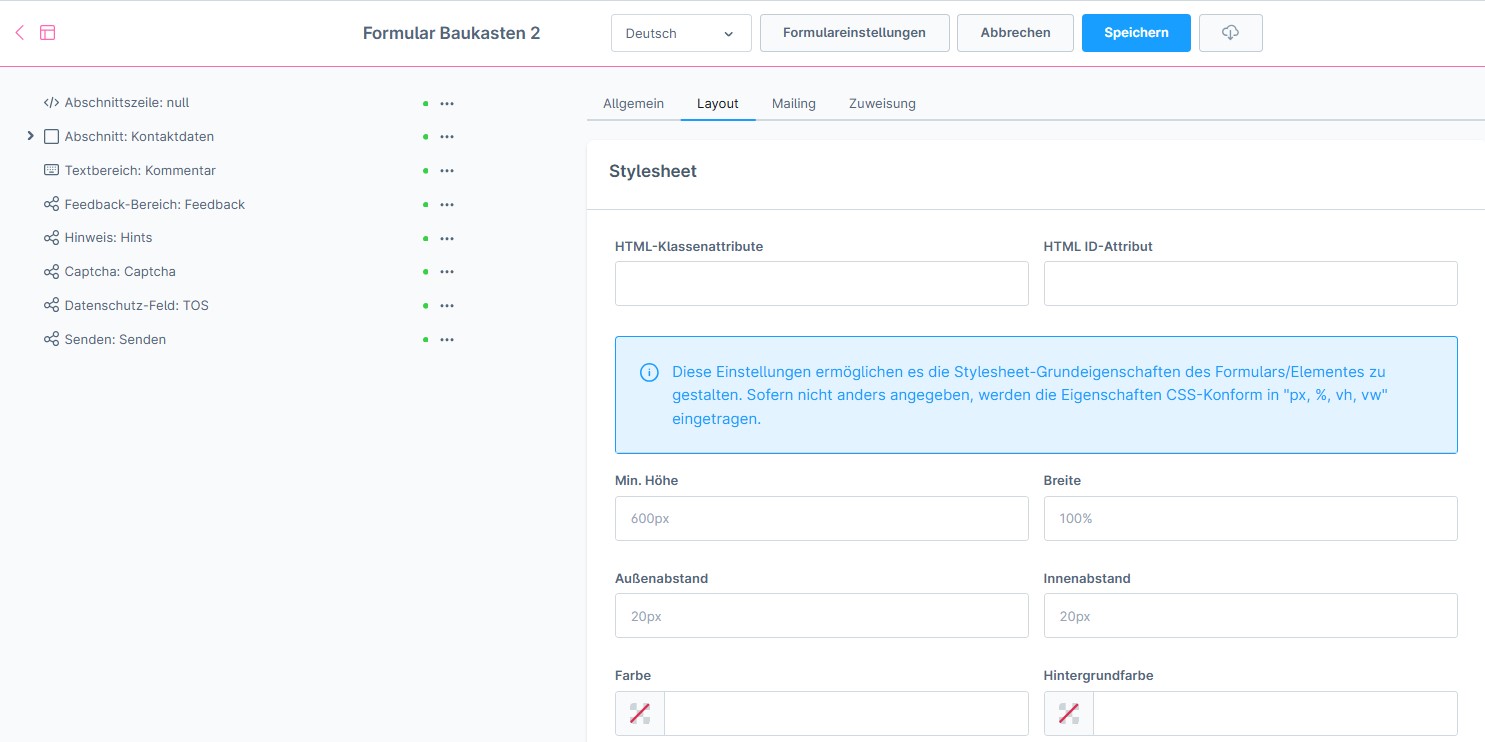Open Formulareinstellungen
1485x742 pixels.
click(x=854, y=33)
